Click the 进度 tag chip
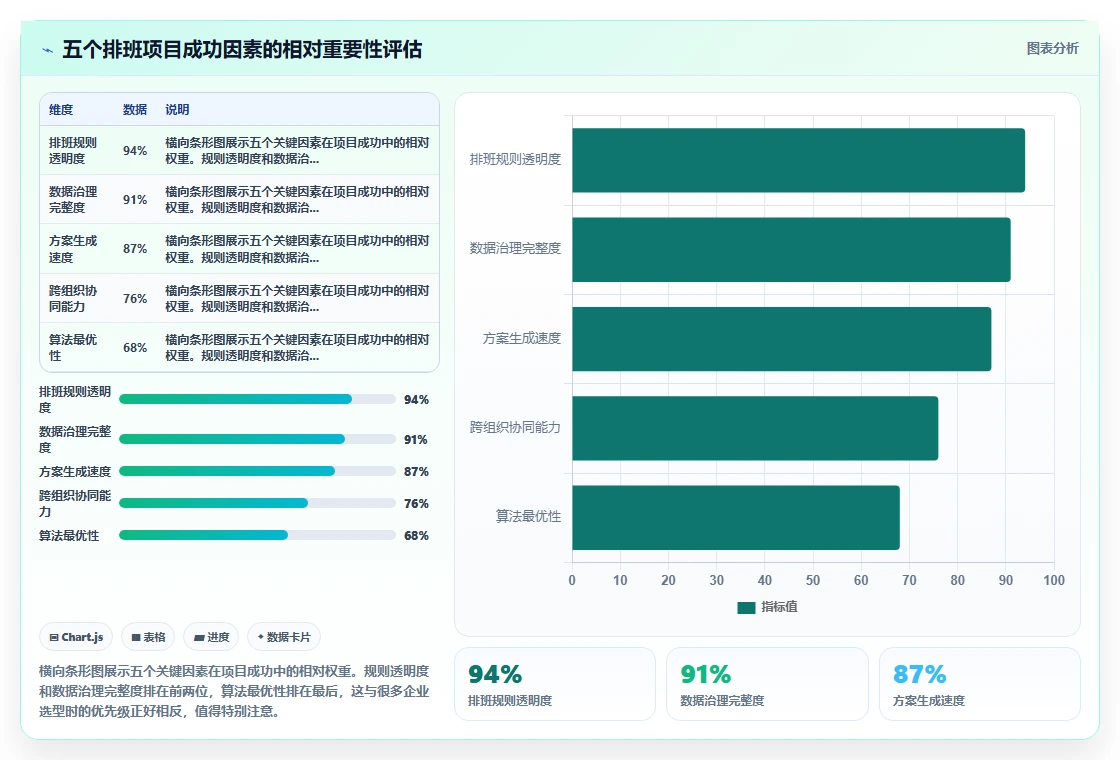Screen dimensions: 1120x760 [211, 637]
